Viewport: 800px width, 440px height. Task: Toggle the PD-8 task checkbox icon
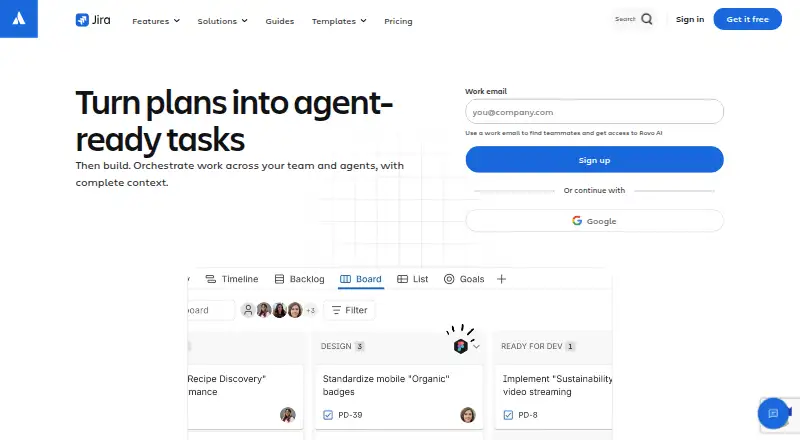click(x=508, y=415)
